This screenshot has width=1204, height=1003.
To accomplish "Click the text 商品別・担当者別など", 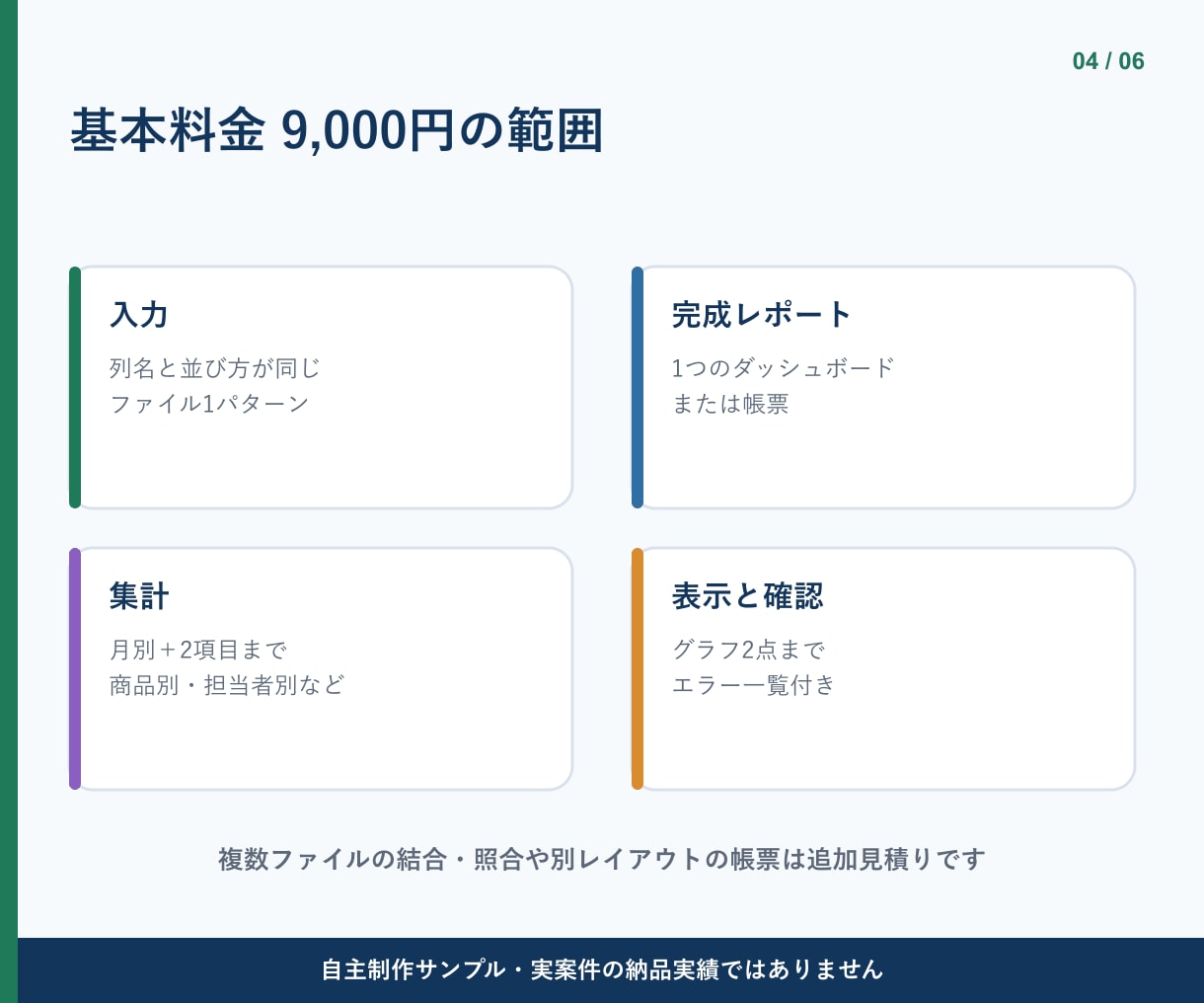I will [227, 685].
